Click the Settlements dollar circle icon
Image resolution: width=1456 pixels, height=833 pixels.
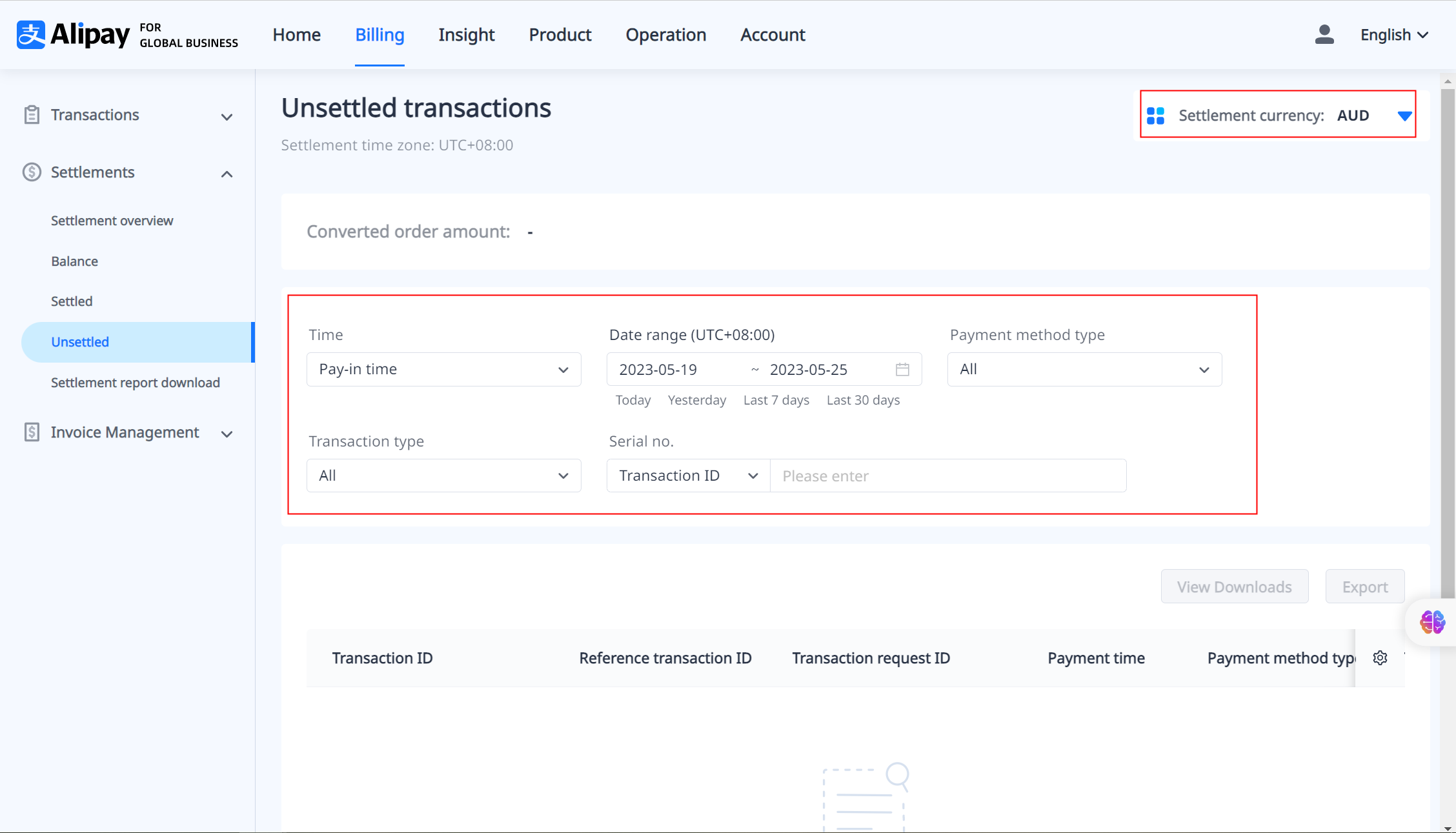(32, 172)
